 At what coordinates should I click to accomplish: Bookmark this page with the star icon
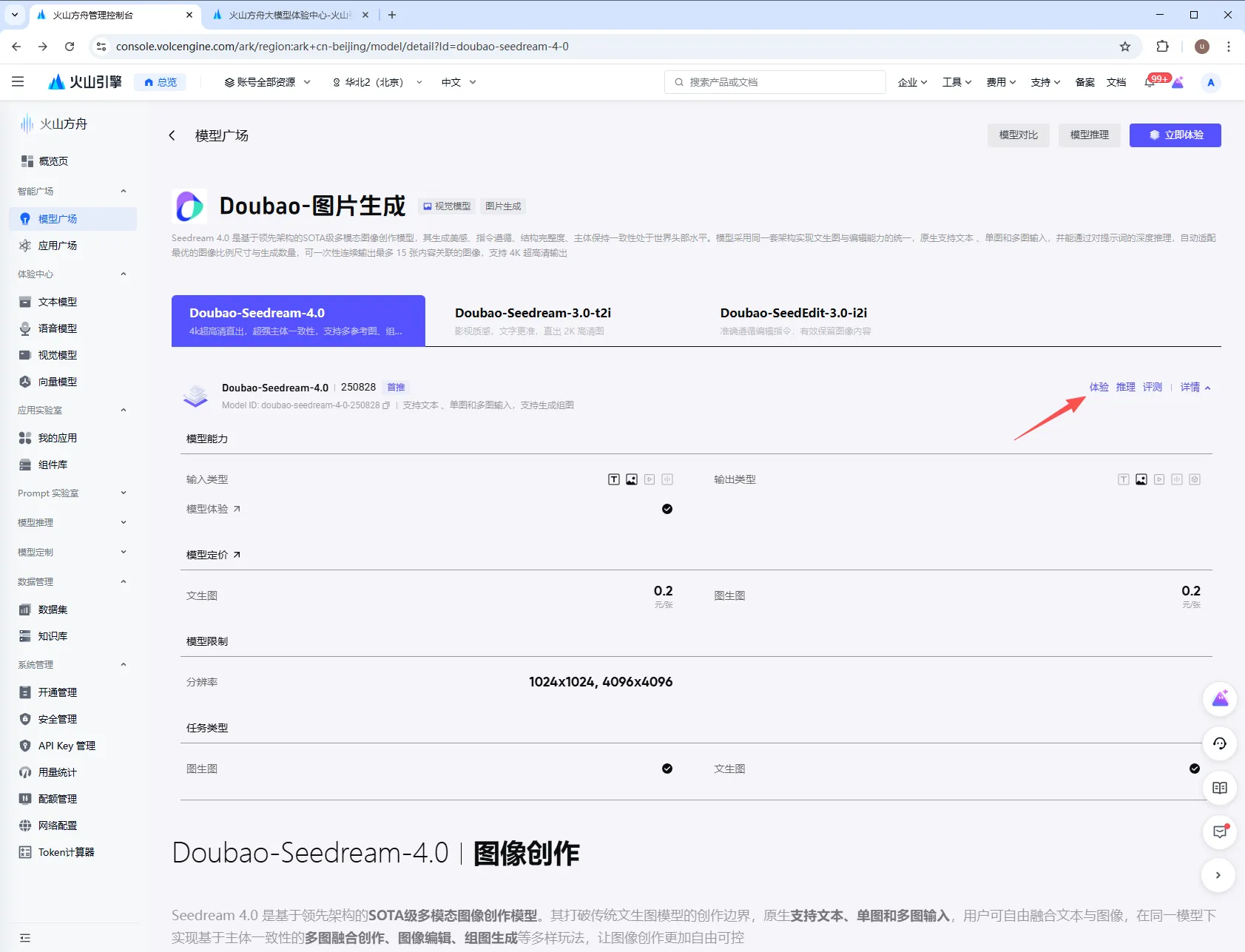click(1124, 47)
